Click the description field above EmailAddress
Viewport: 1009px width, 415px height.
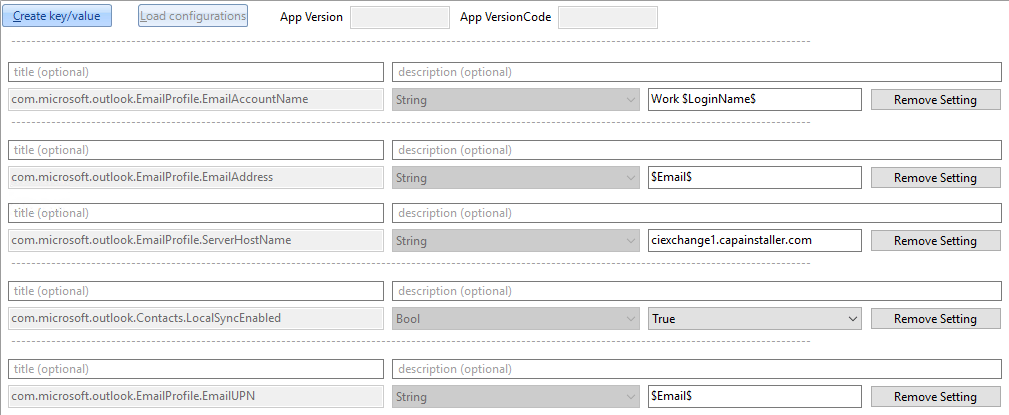(x=697, y=150)
